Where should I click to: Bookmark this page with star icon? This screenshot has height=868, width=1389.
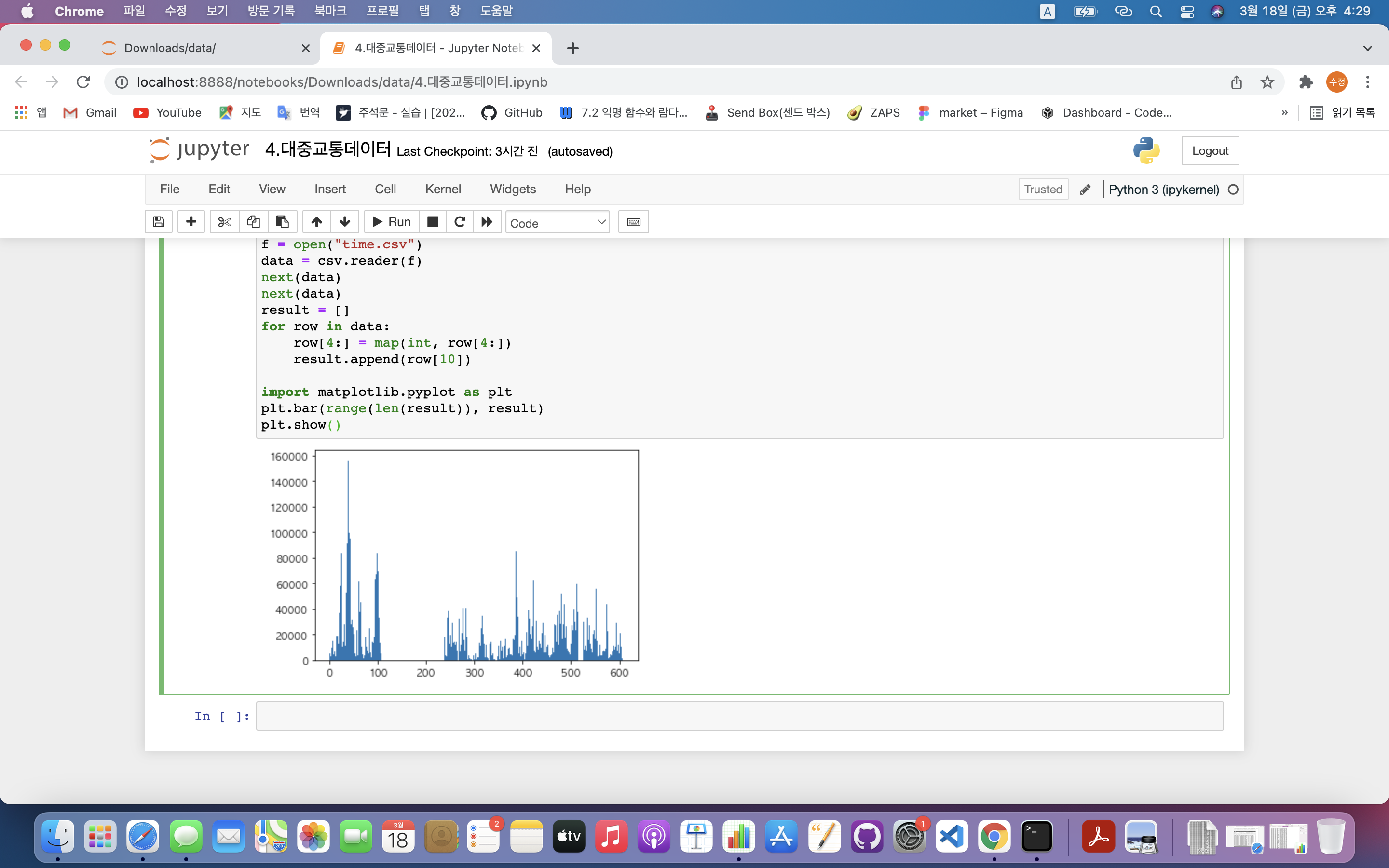tap(1267, 82)
